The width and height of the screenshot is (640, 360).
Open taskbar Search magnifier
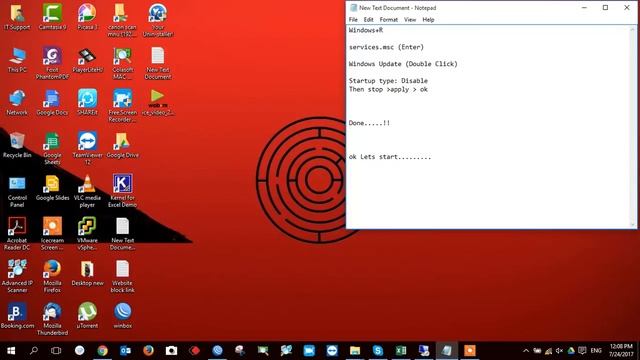[34, 351]
